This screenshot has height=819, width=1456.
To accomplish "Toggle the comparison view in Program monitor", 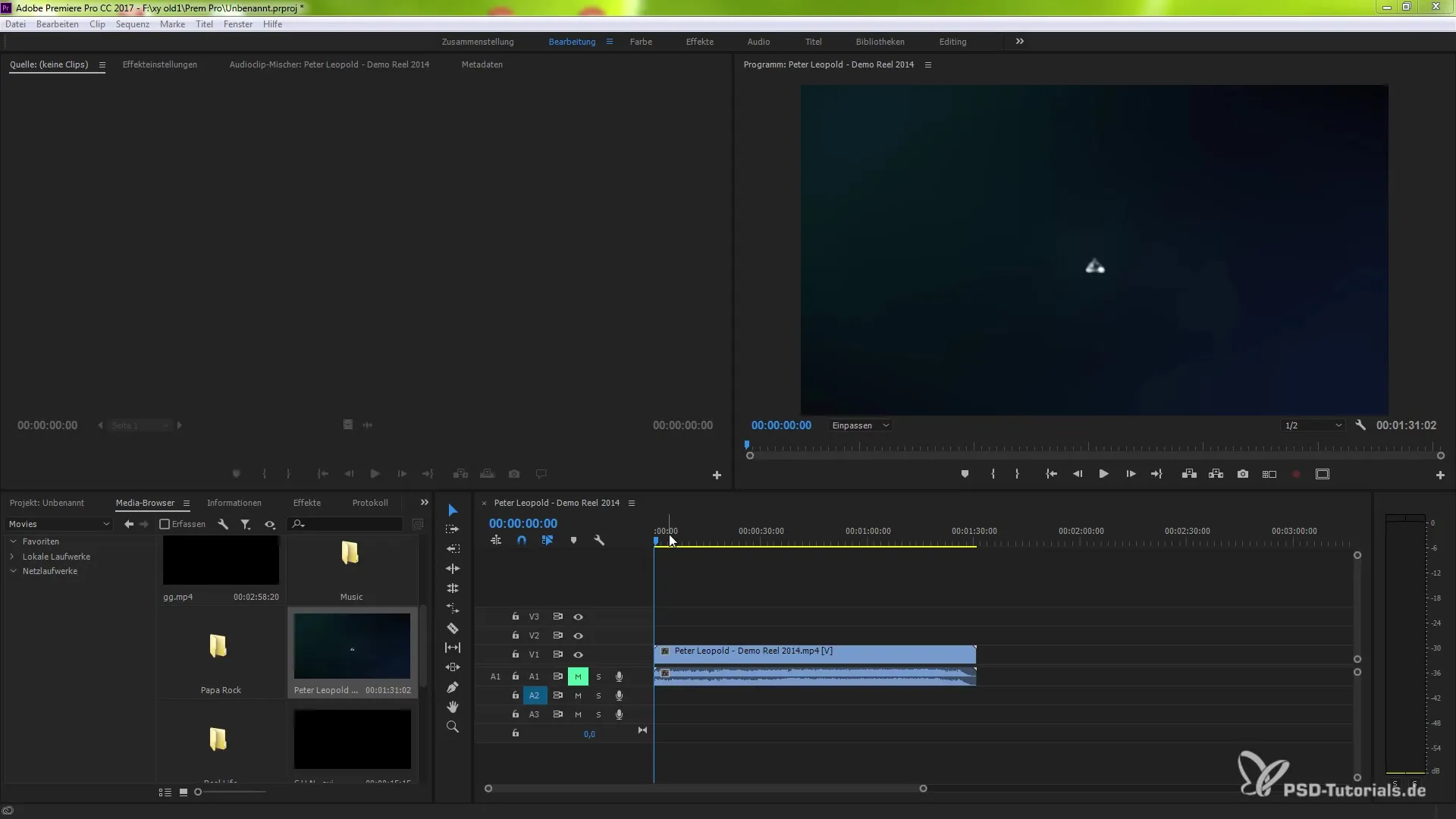I will (x=1269, y=474).
